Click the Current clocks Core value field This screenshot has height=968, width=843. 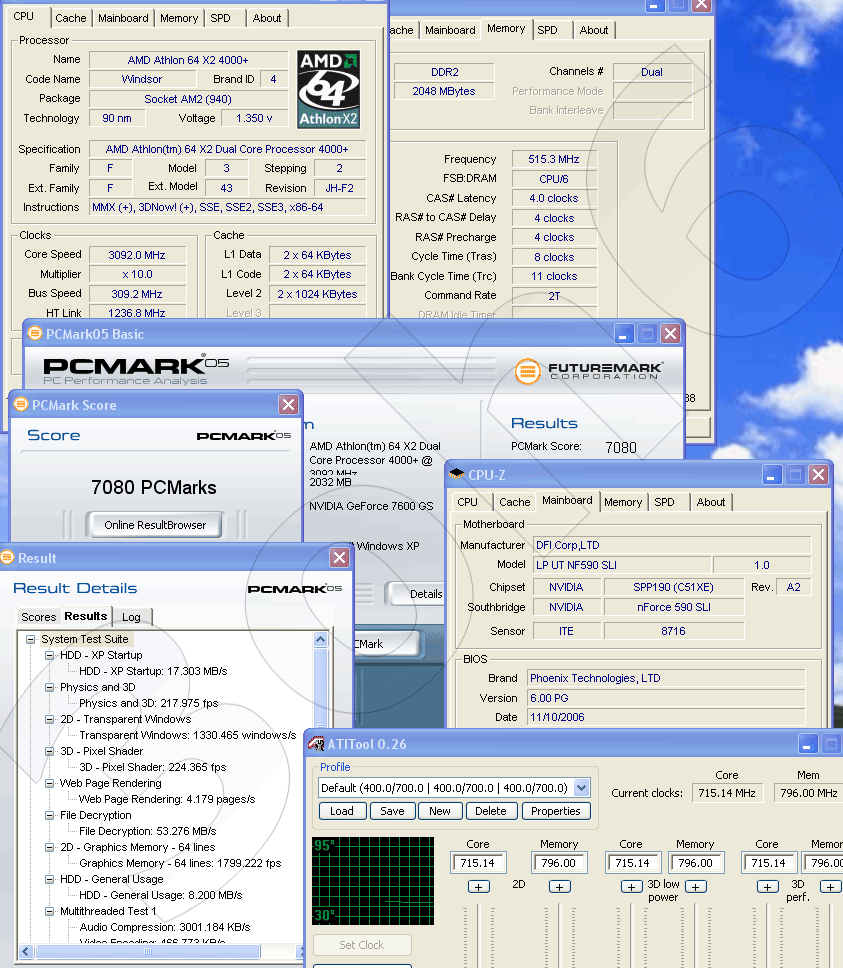728,793
